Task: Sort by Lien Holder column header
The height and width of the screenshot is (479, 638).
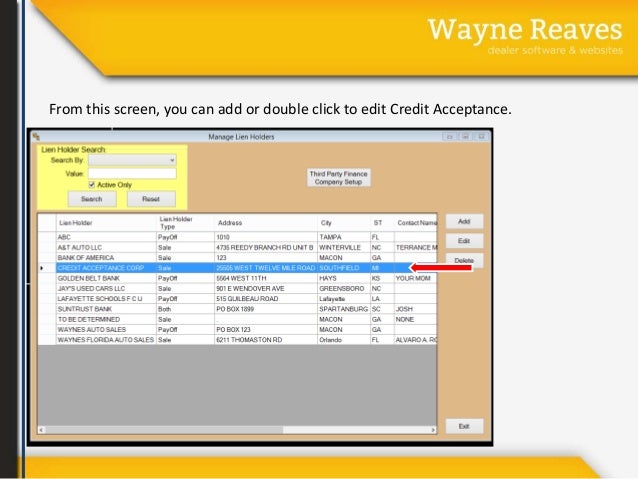Action: pyautogui.click(x=106, y=223)
